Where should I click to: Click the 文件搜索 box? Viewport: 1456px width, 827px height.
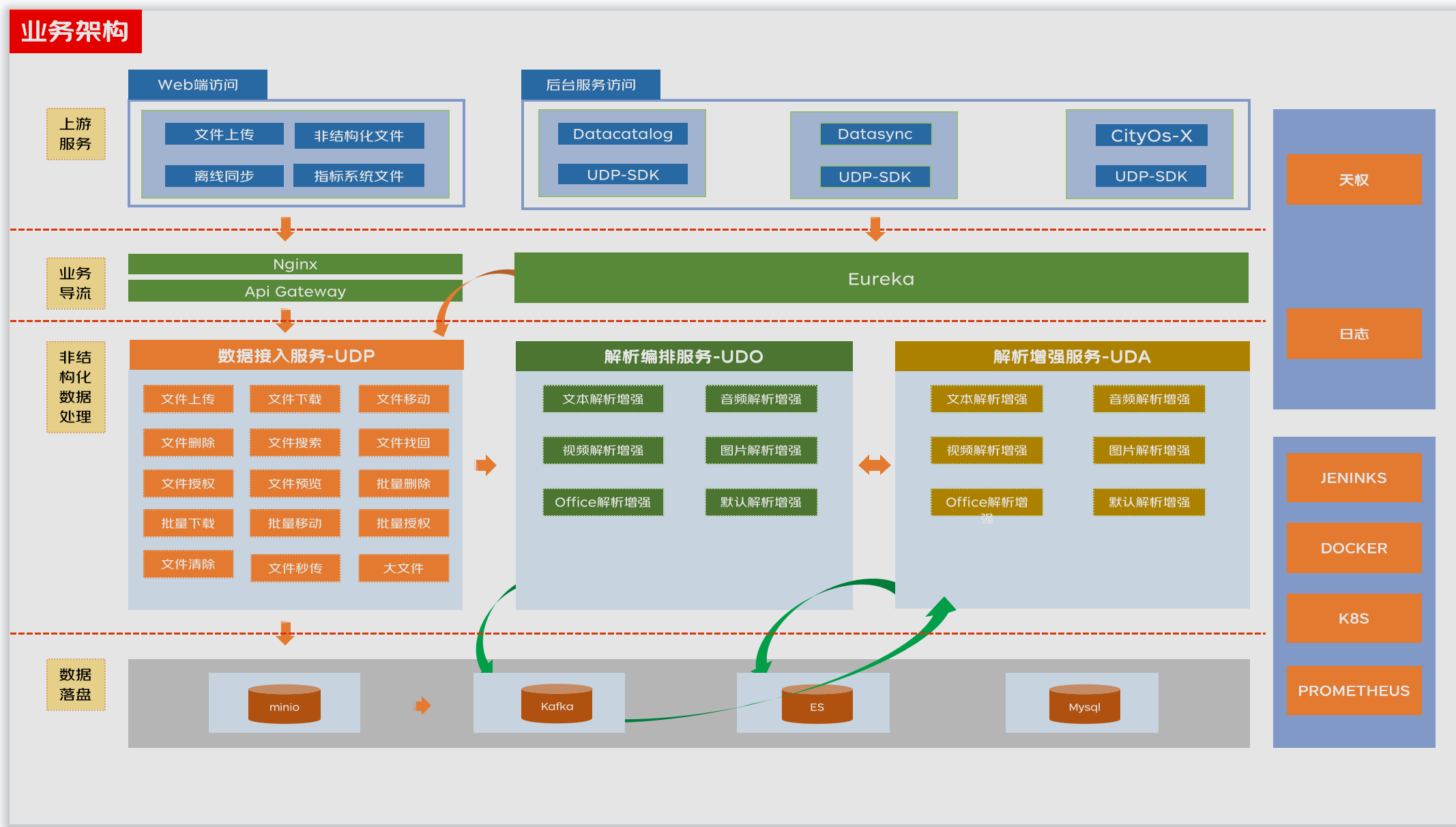click(x=295, y=443)
